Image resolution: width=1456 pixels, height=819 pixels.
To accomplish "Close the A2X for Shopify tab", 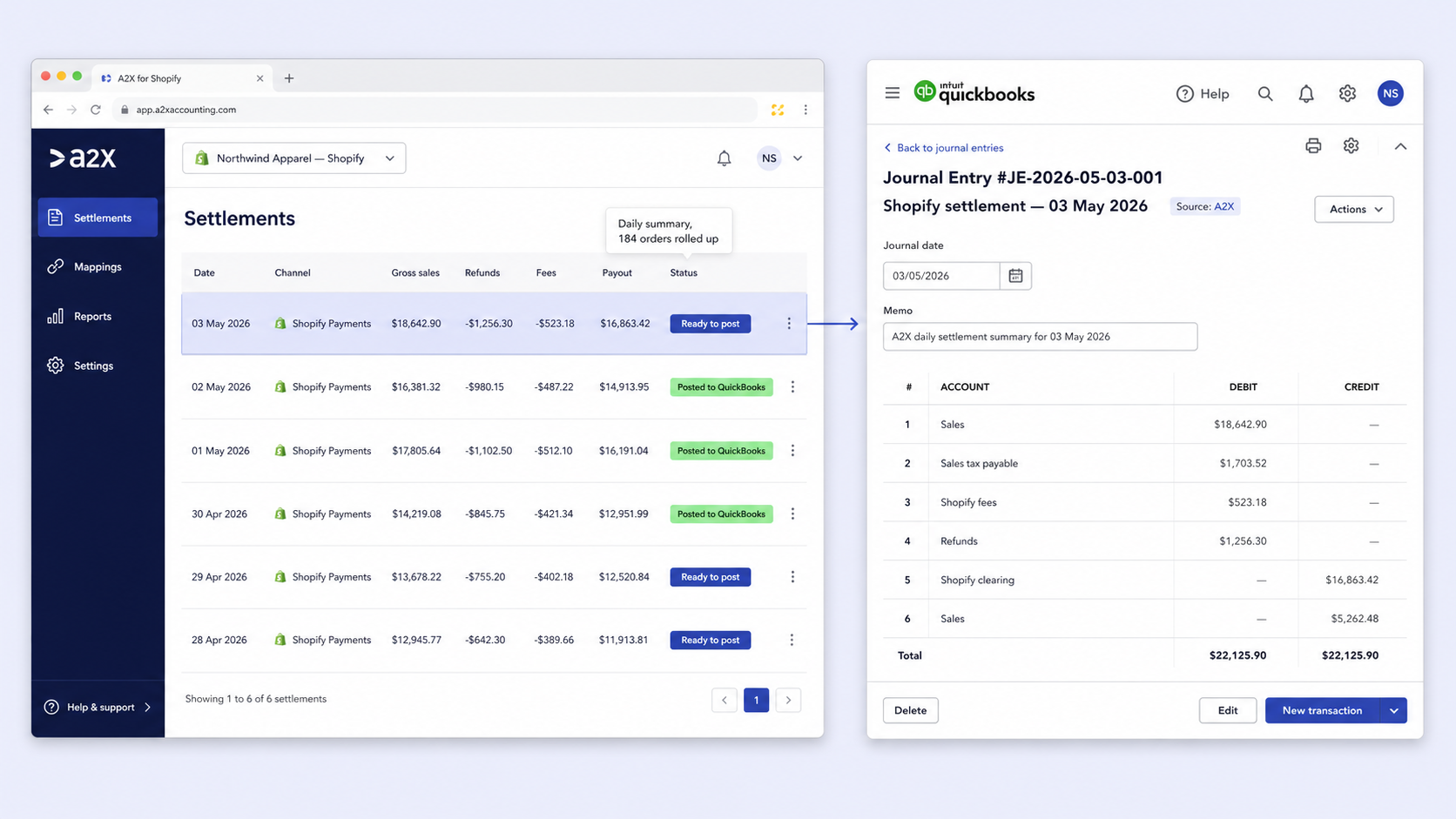I will (260, 78).
